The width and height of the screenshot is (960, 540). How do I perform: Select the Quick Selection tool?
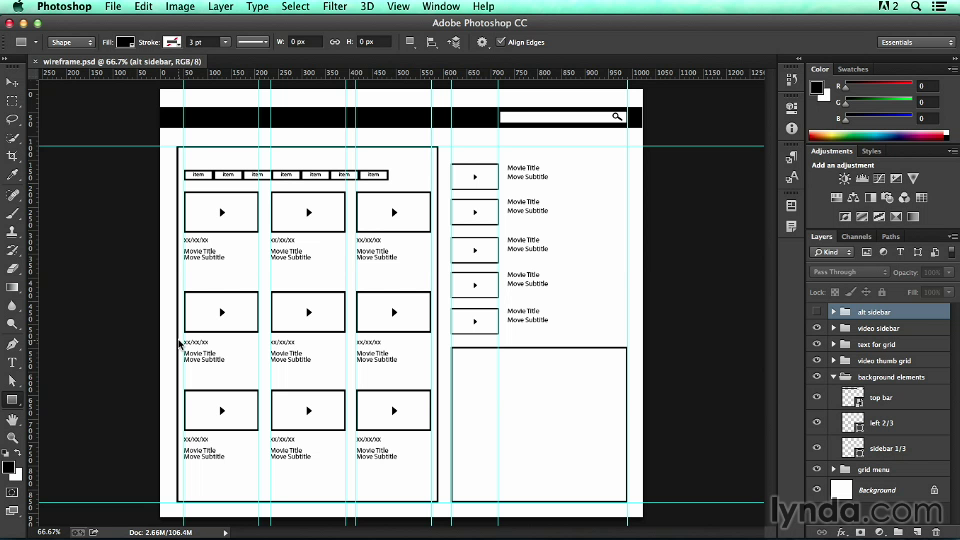12,138
